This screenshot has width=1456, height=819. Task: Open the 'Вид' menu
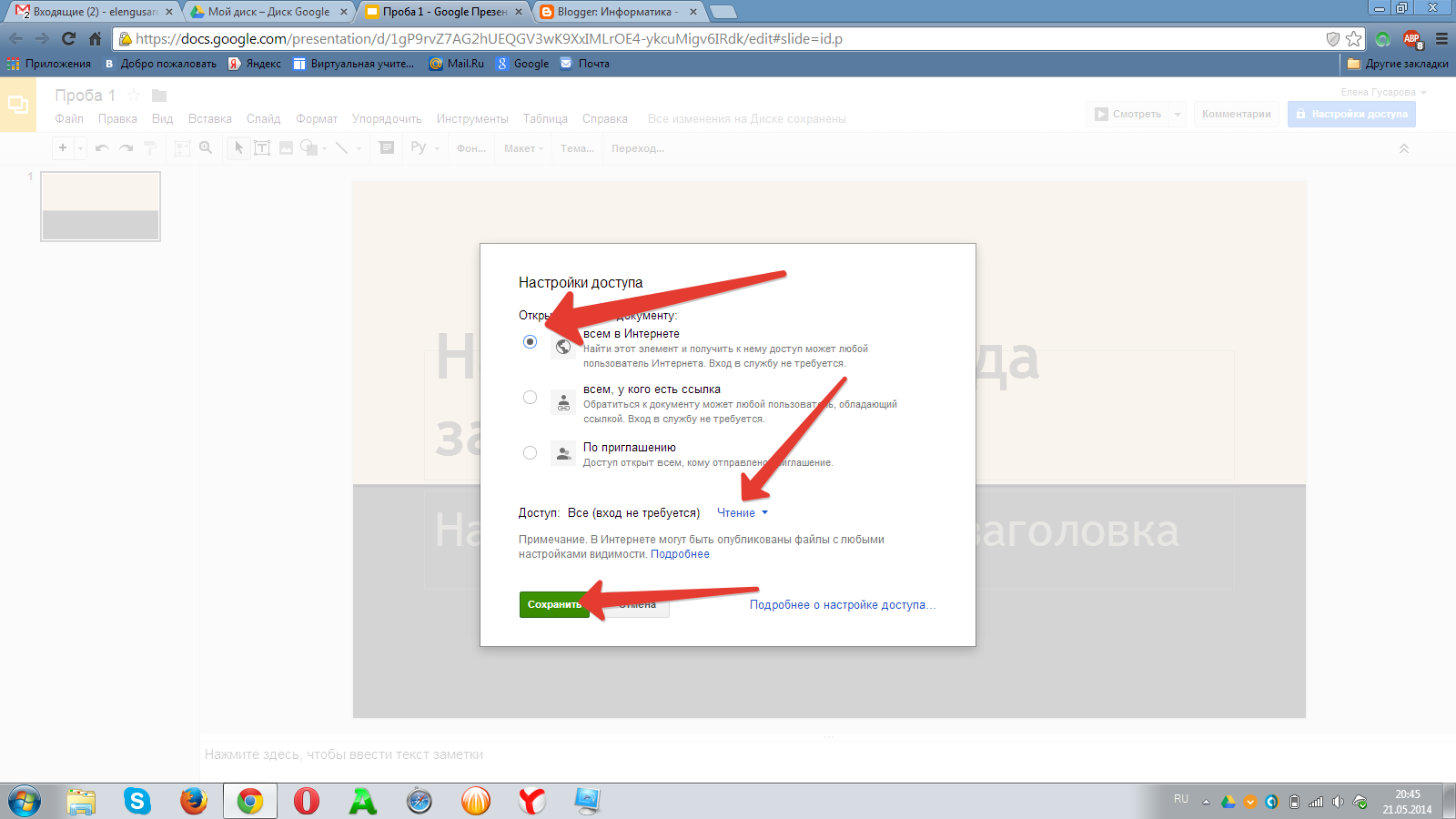(162, 119)
